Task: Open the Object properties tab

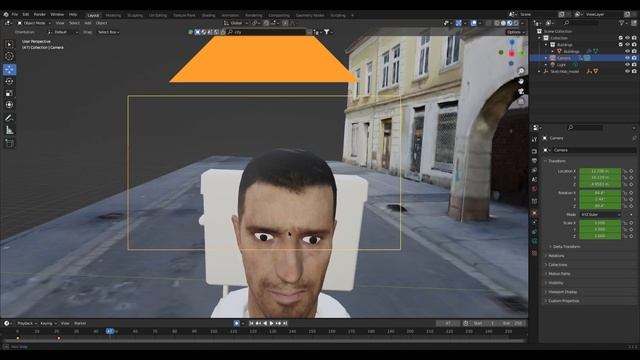Action: (x=534, y=213)
